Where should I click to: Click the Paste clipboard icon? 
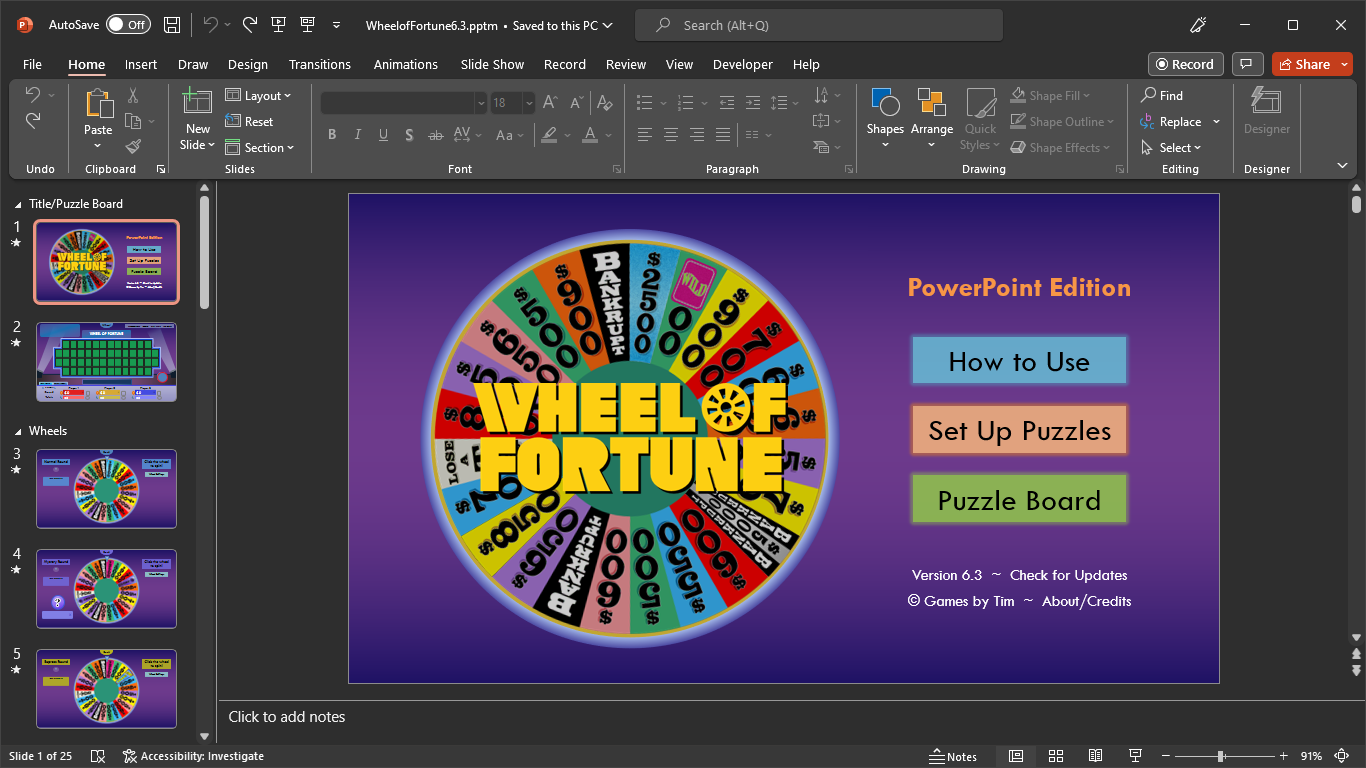tap(98, 104)
